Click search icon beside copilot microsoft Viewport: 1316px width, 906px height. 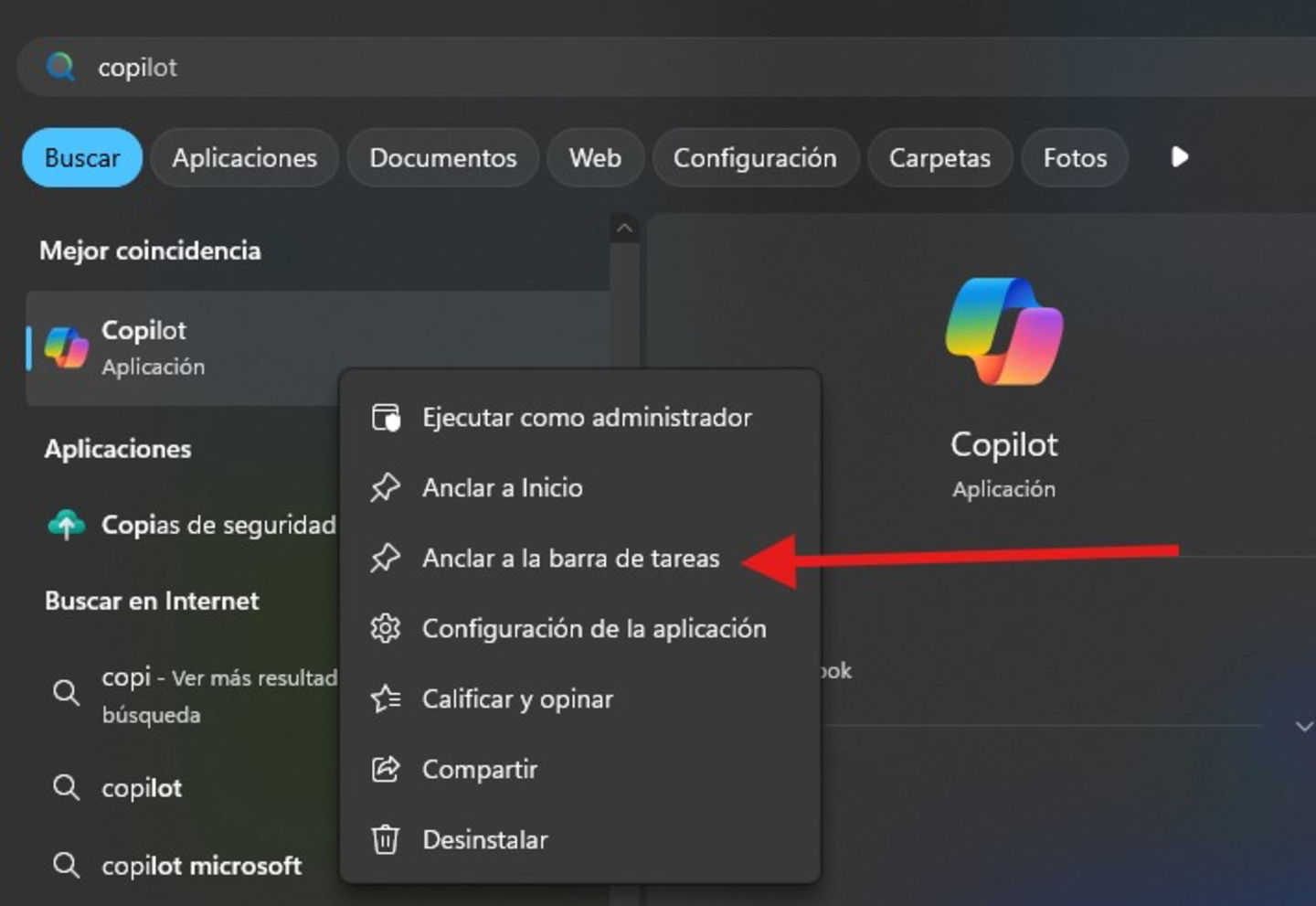tap(66, 865)
